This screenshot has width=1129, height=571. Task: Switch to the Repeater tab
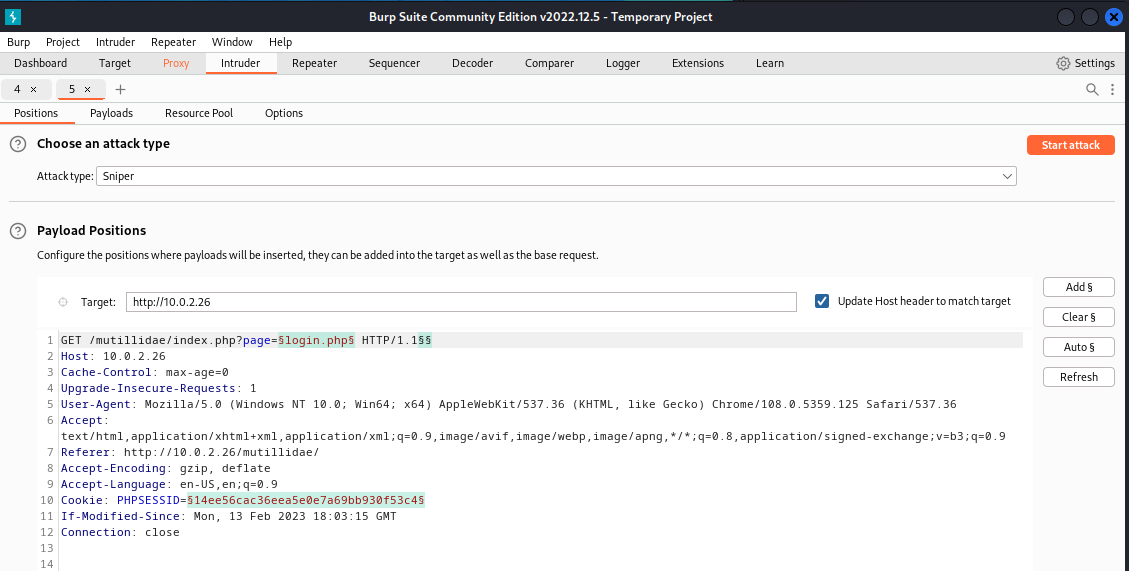[314, 63]
